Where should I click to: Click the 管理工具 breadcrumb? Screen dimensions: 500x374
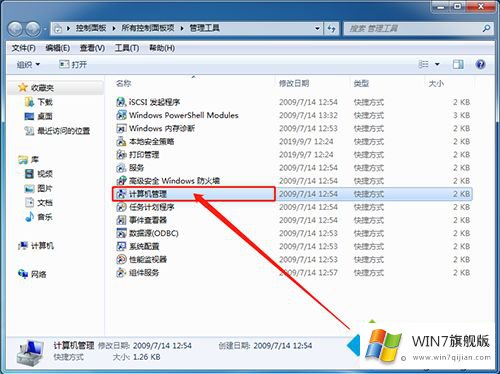click(204, 28)
